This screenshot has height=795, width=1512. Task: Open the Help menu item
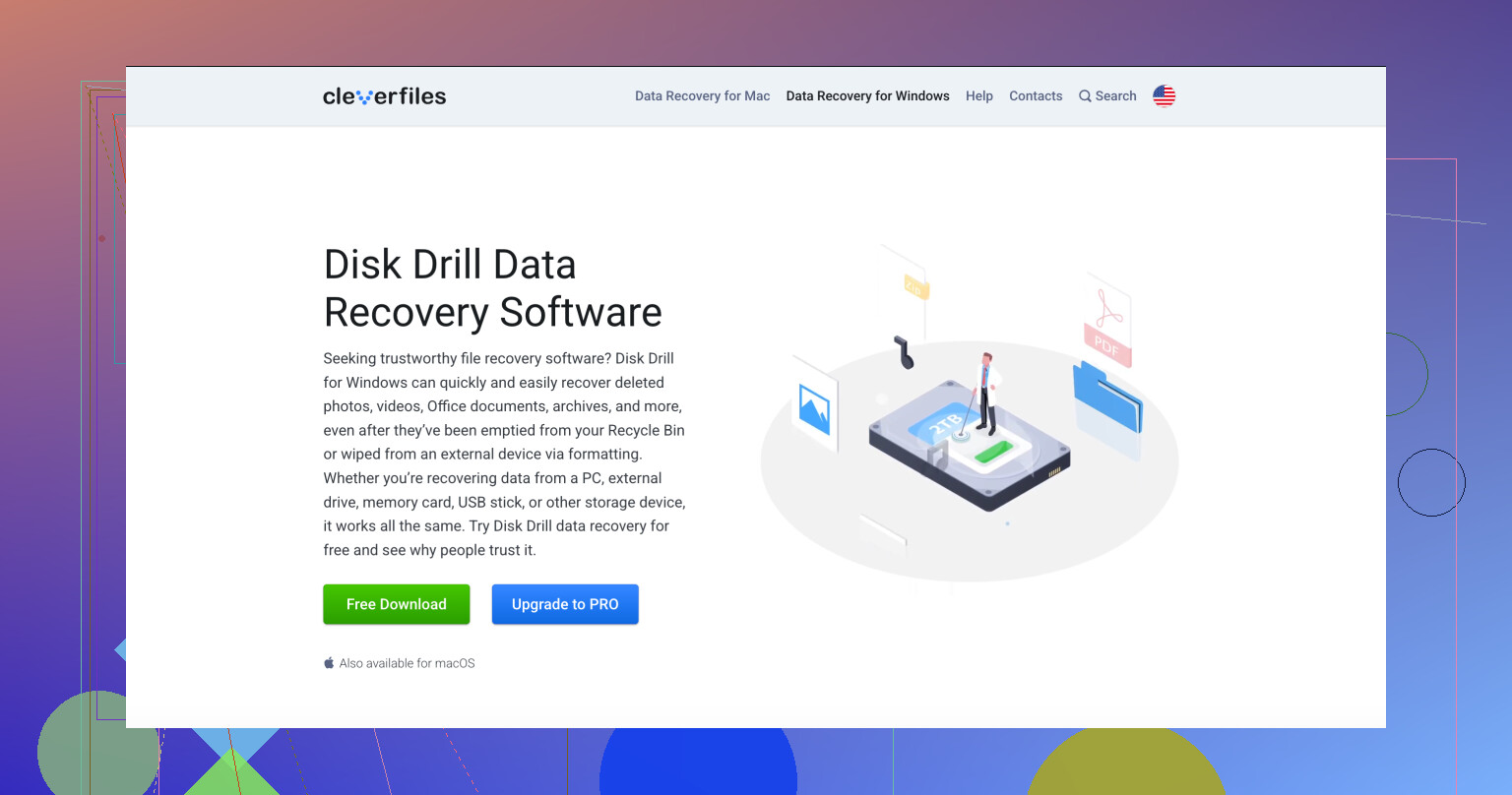tap(979, 95)
